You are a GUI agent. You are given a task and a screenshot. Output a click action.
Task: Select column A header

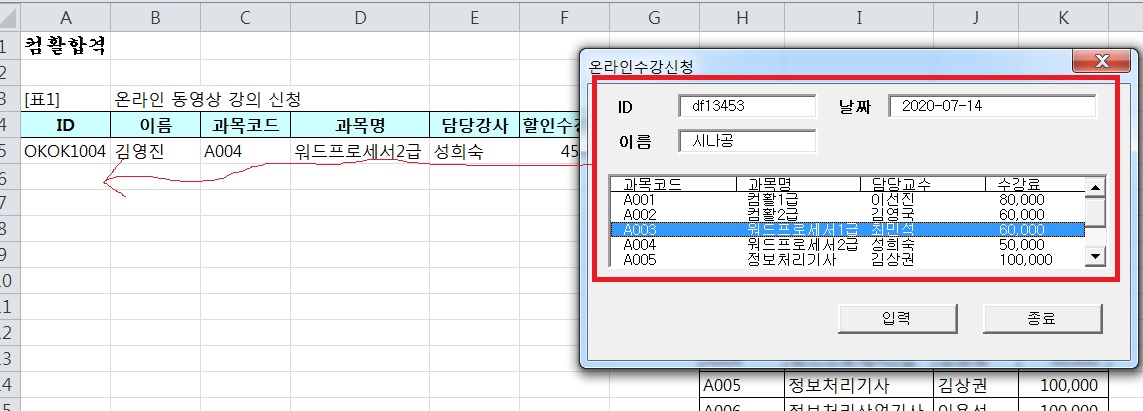point(65,17)
